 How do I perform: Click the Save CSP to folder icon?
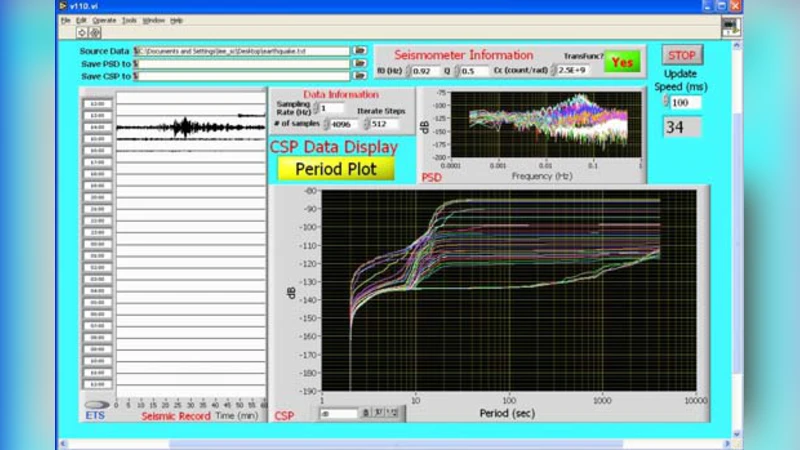pyautogui.click(x=360, y=75)
